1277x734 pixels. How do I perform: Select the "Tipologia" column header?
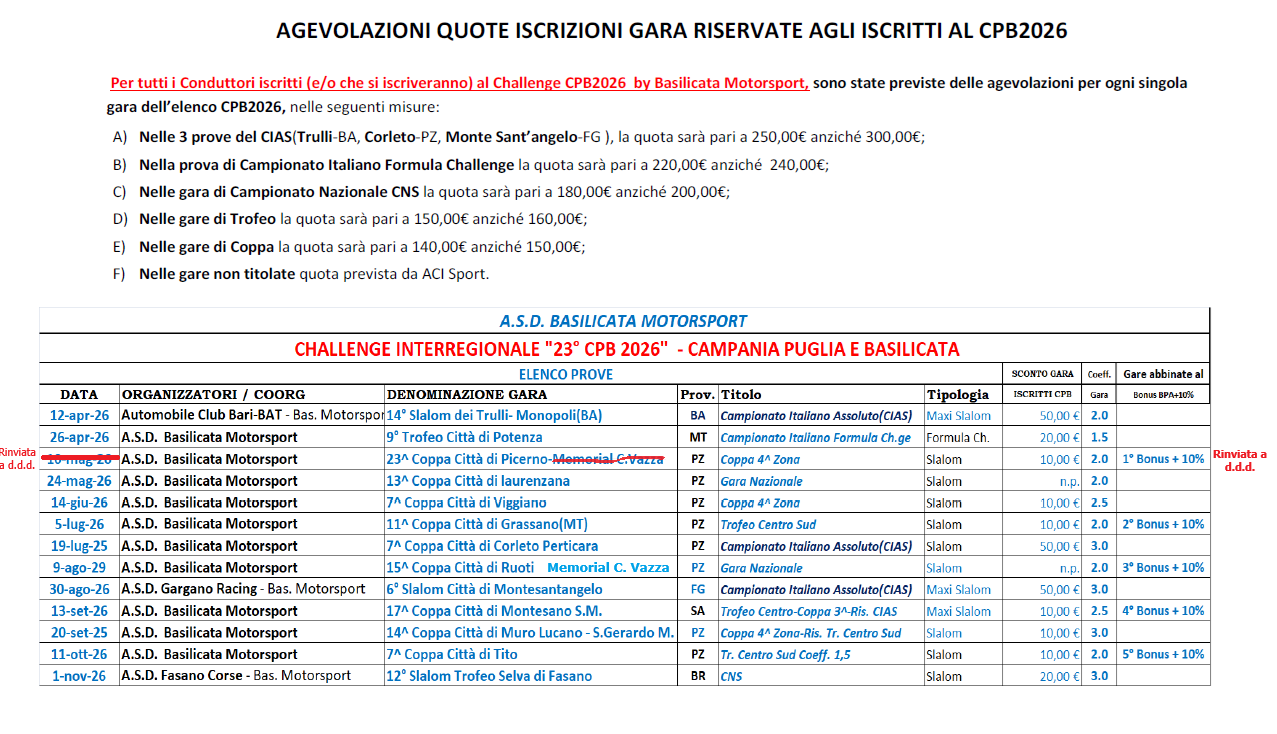coord(957,394)
